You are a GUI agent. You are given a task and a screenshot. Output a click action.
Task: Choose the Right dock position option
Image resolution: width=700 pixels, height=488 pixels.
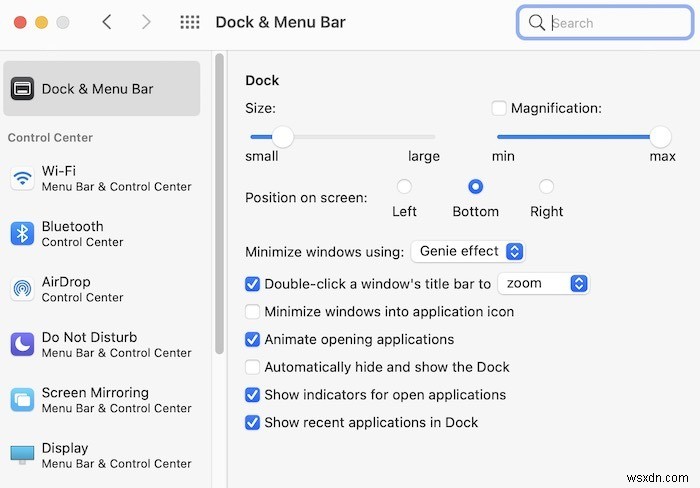pos(546,186)
